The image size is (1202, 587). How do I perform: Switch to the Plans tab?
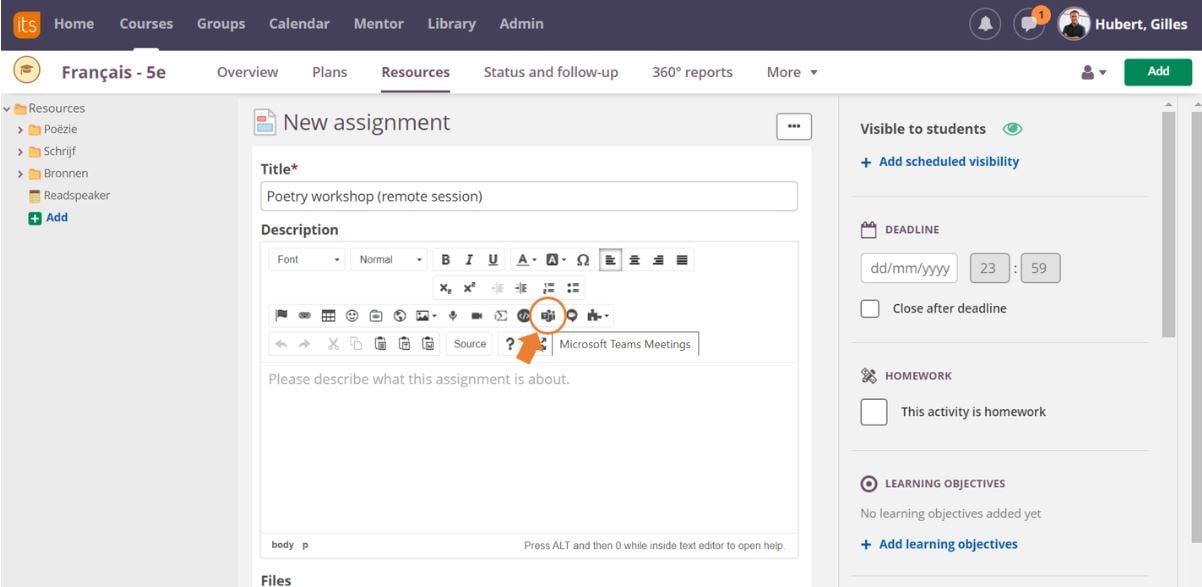point(330,71)
